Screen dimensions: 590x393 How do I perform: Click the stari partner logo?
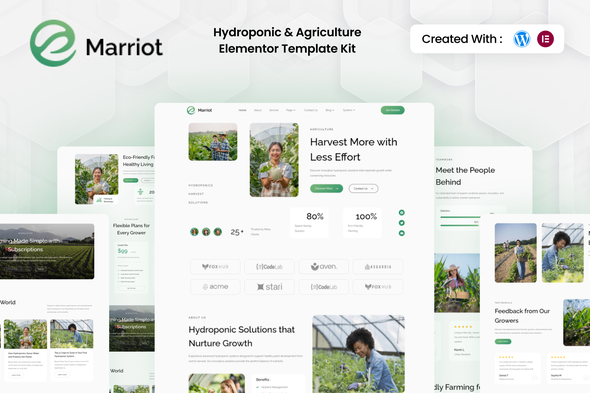[269, 287]
